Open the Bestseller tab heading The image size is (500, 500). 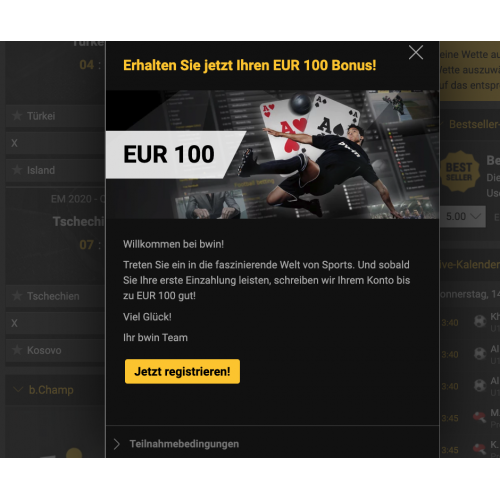click(x=474, y=124)
